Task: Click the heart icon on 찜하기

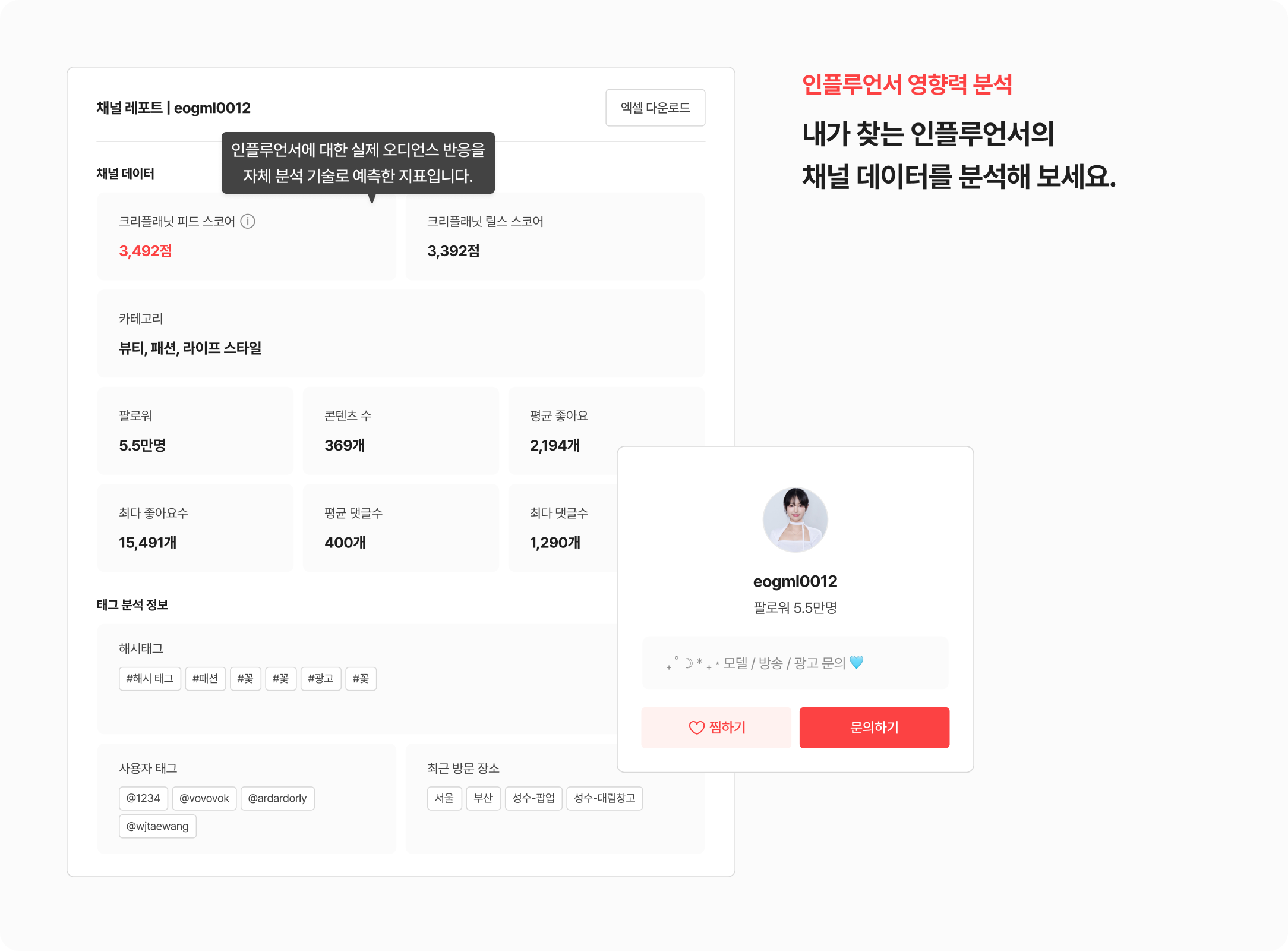Action: tap(696, 728)
